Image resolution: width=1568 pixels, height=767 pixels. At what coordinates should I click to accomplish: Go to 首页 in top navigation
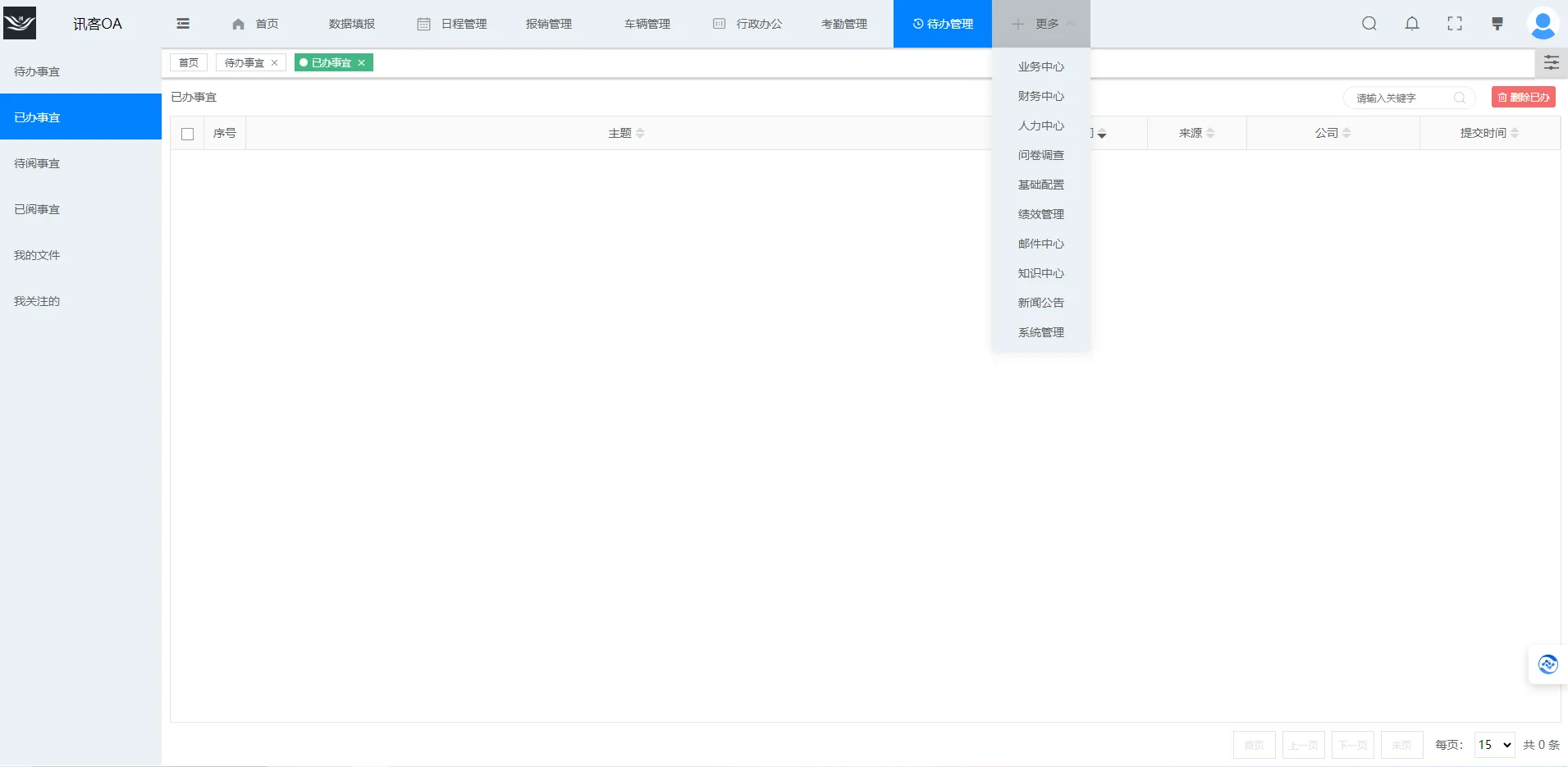click(255, 24)
